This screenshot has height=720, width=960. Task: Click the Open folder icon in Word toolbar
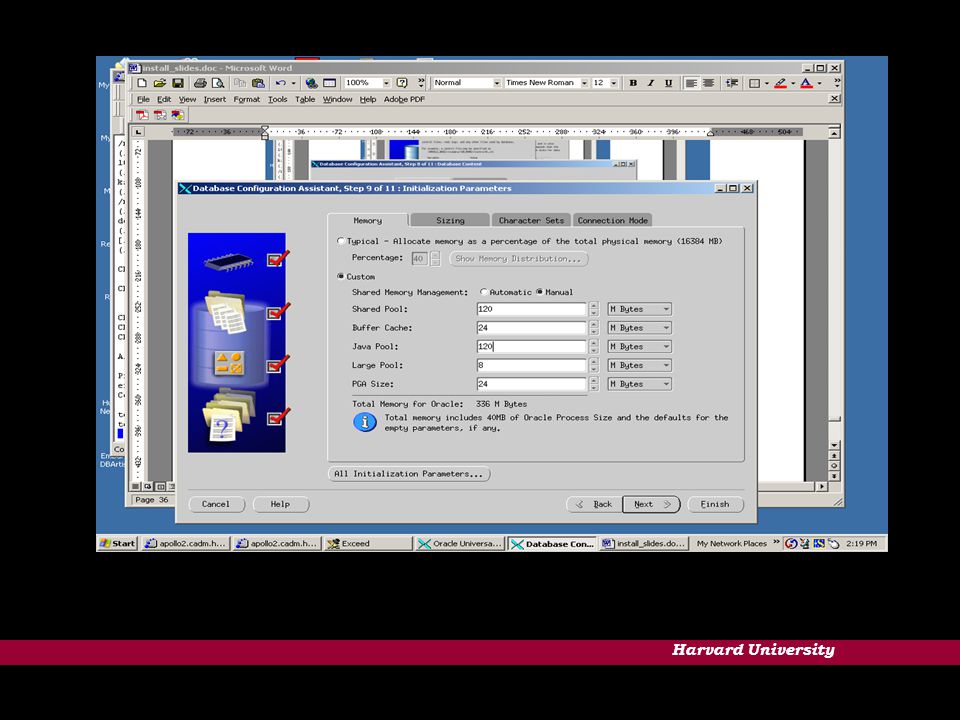click(160, 83)
